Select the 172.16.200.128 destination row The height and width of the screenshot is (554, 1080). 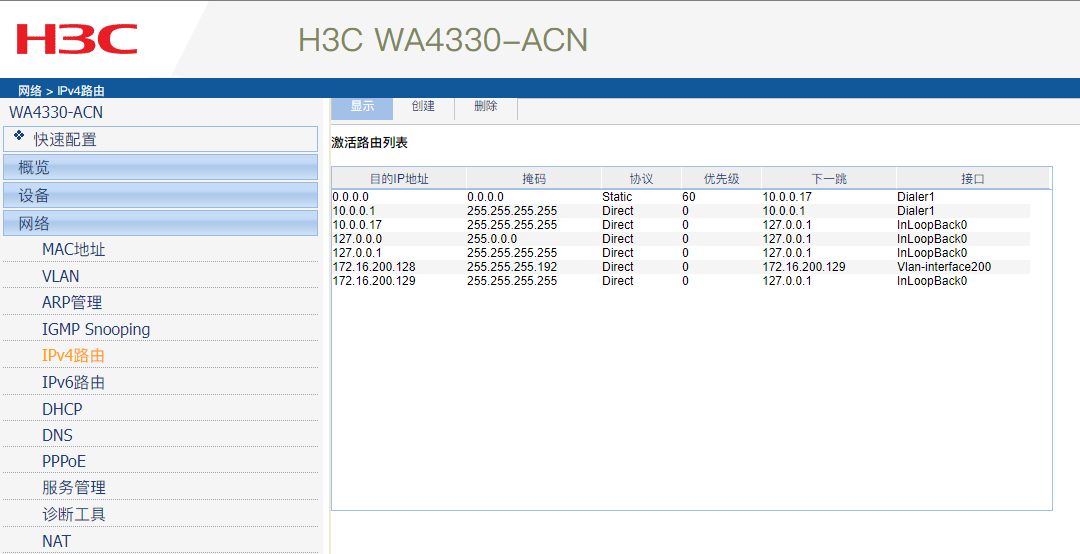point(374,267)
